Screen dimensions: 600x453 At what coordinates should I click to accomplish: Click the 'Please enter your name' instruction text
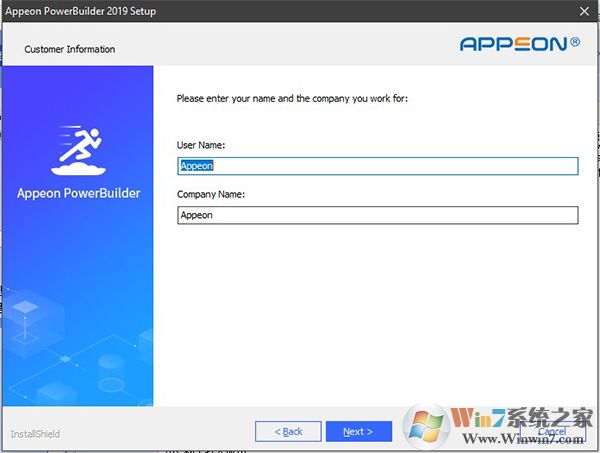click(x=292, y=99)
